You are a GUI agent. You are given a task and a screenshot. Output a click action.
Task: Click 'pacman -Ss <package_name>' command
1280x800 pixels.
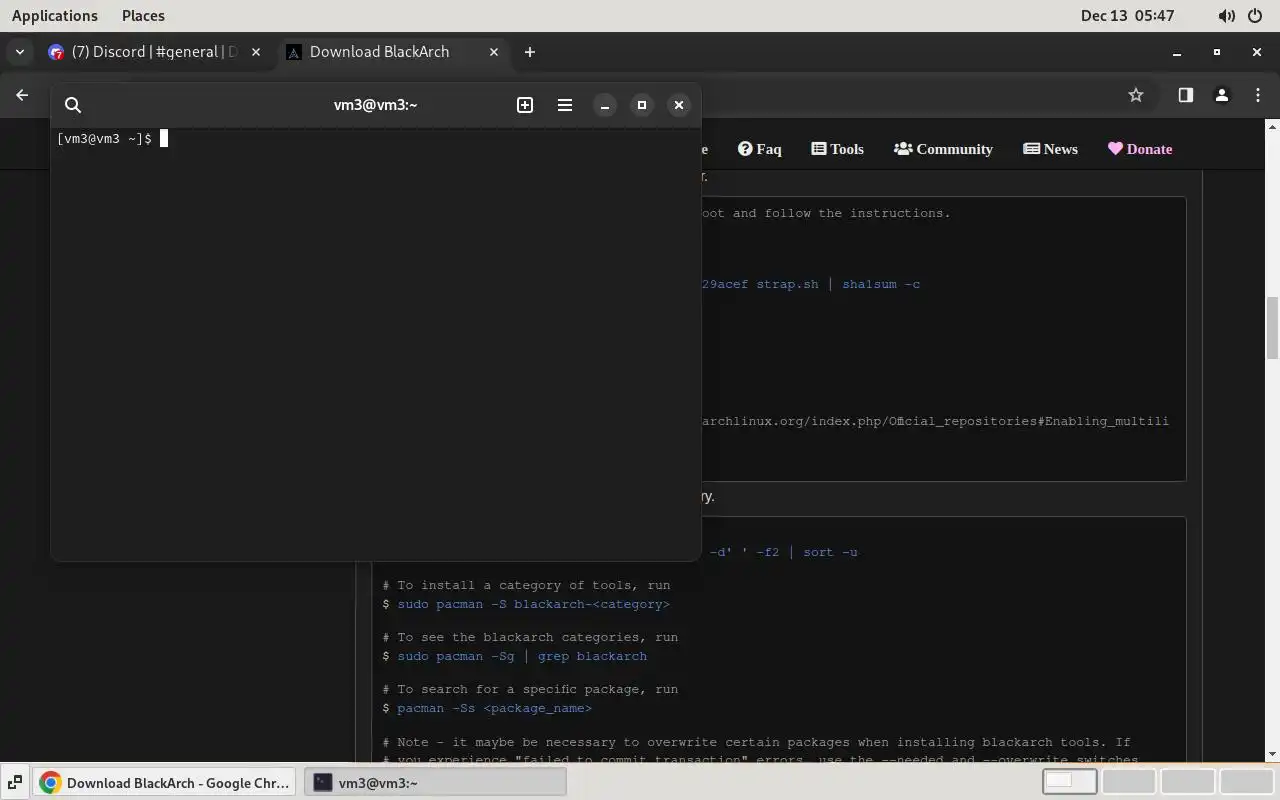[x=494, y=708]
